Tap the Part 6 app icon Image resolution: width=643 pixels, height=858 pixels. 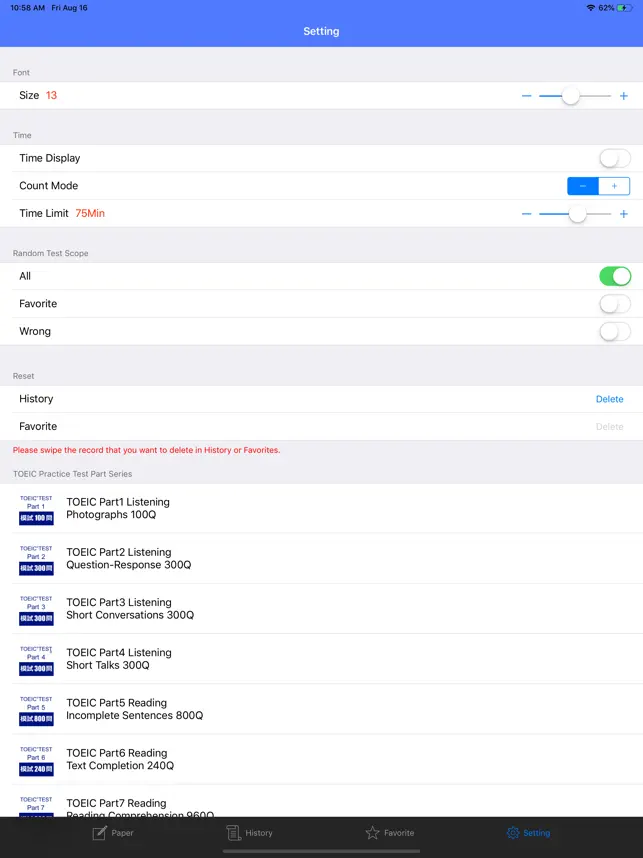36,761
